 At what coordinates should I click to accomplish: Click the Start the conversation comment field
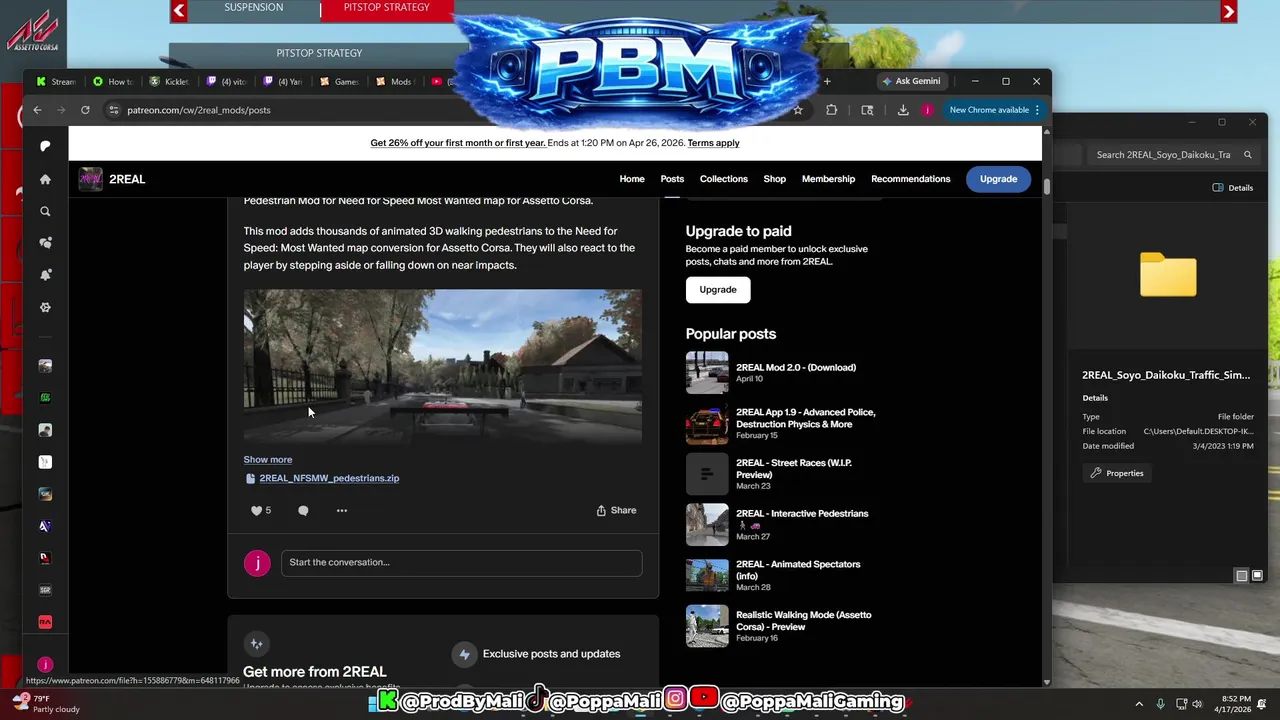point(461,562)
